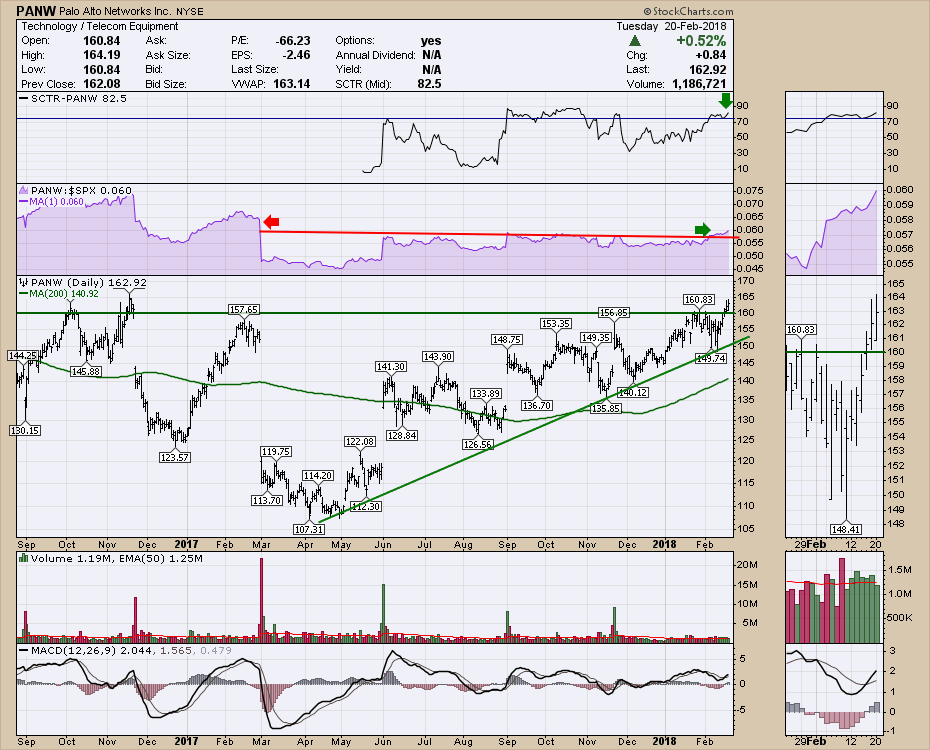Click the 140.12 price label
930x750 pixels.
[632, 392]
